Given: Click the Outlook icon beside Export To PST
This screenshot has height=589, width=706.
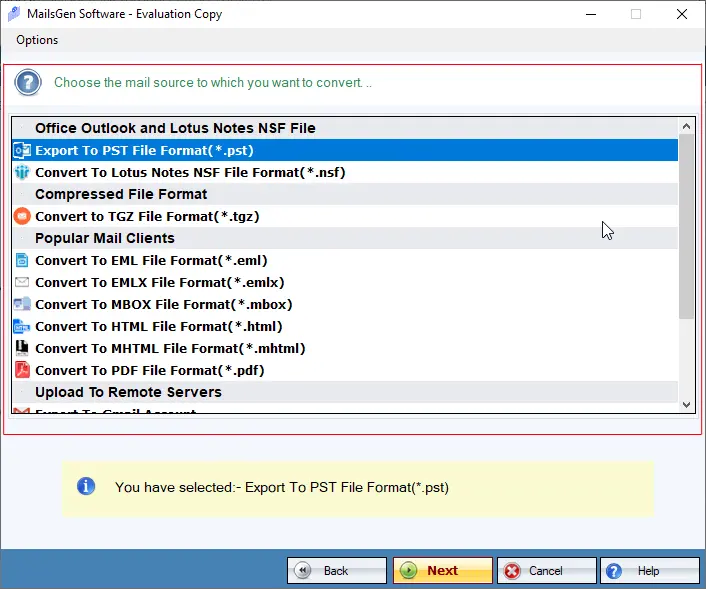Looking at the screenshot, I should point(22,150).
